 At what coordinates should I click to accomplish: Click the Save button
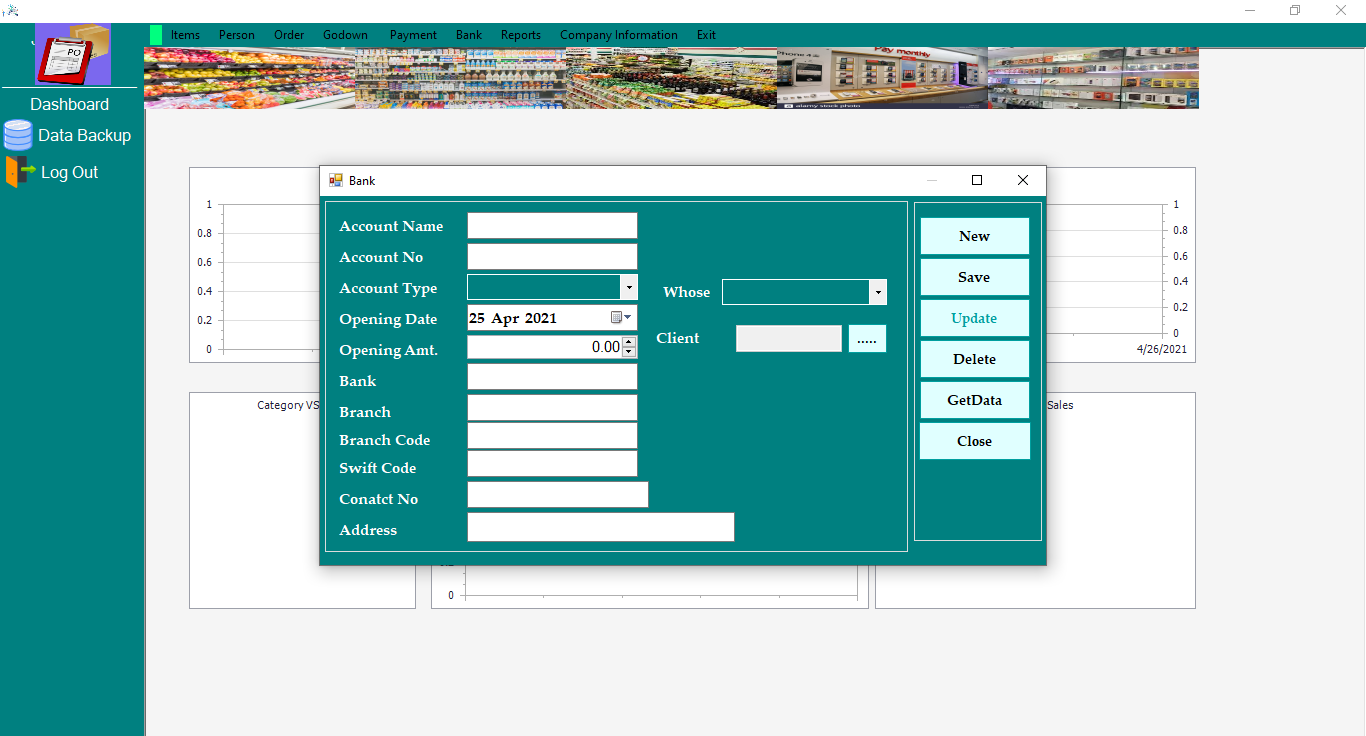(x=974, y=277)
